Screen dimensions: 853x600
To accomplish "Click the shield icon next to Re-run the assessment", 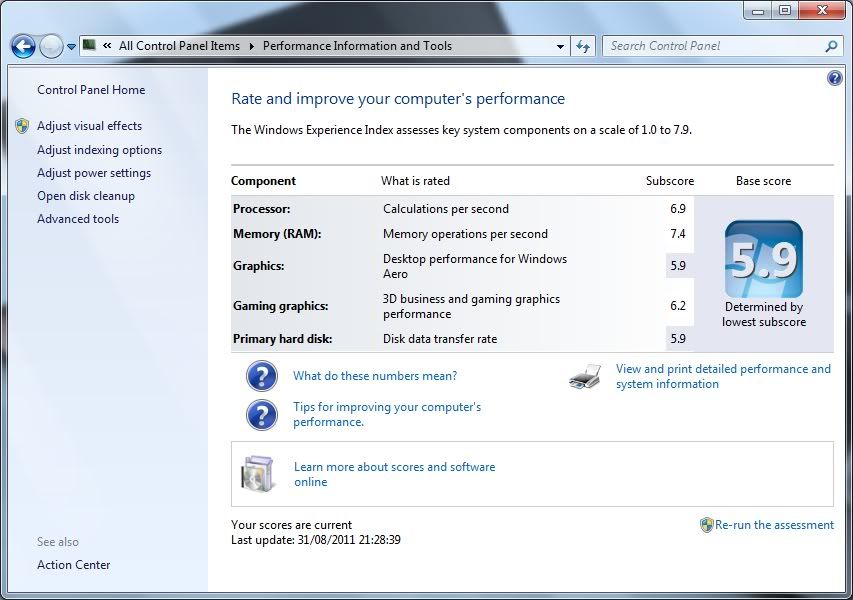I will tap(706, 525).
